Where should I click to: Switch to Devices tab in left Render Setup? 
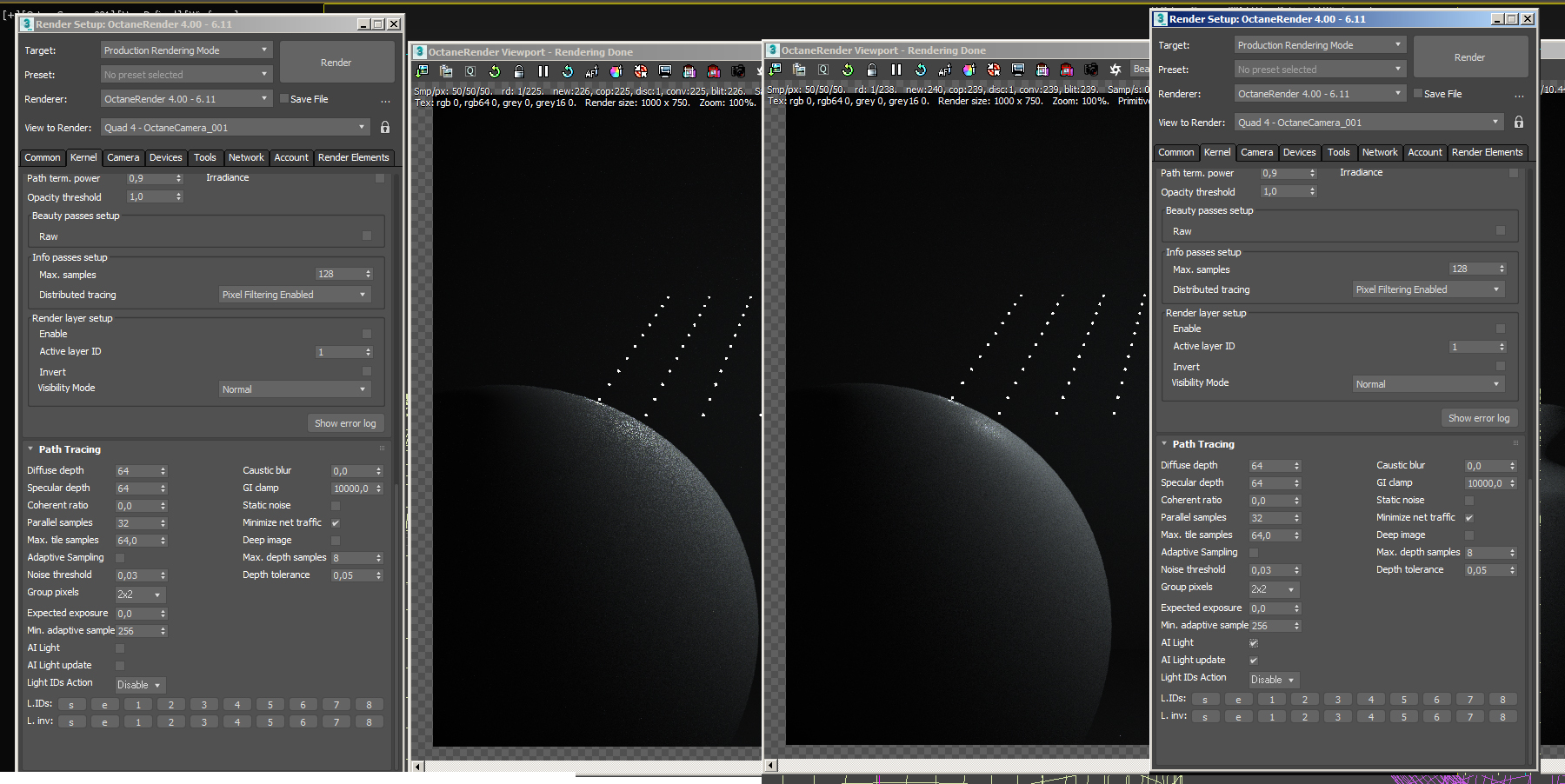click(x=165, y=157)
